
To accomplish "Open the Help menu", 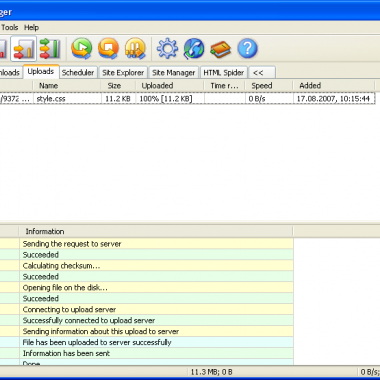I will point(31,27).
